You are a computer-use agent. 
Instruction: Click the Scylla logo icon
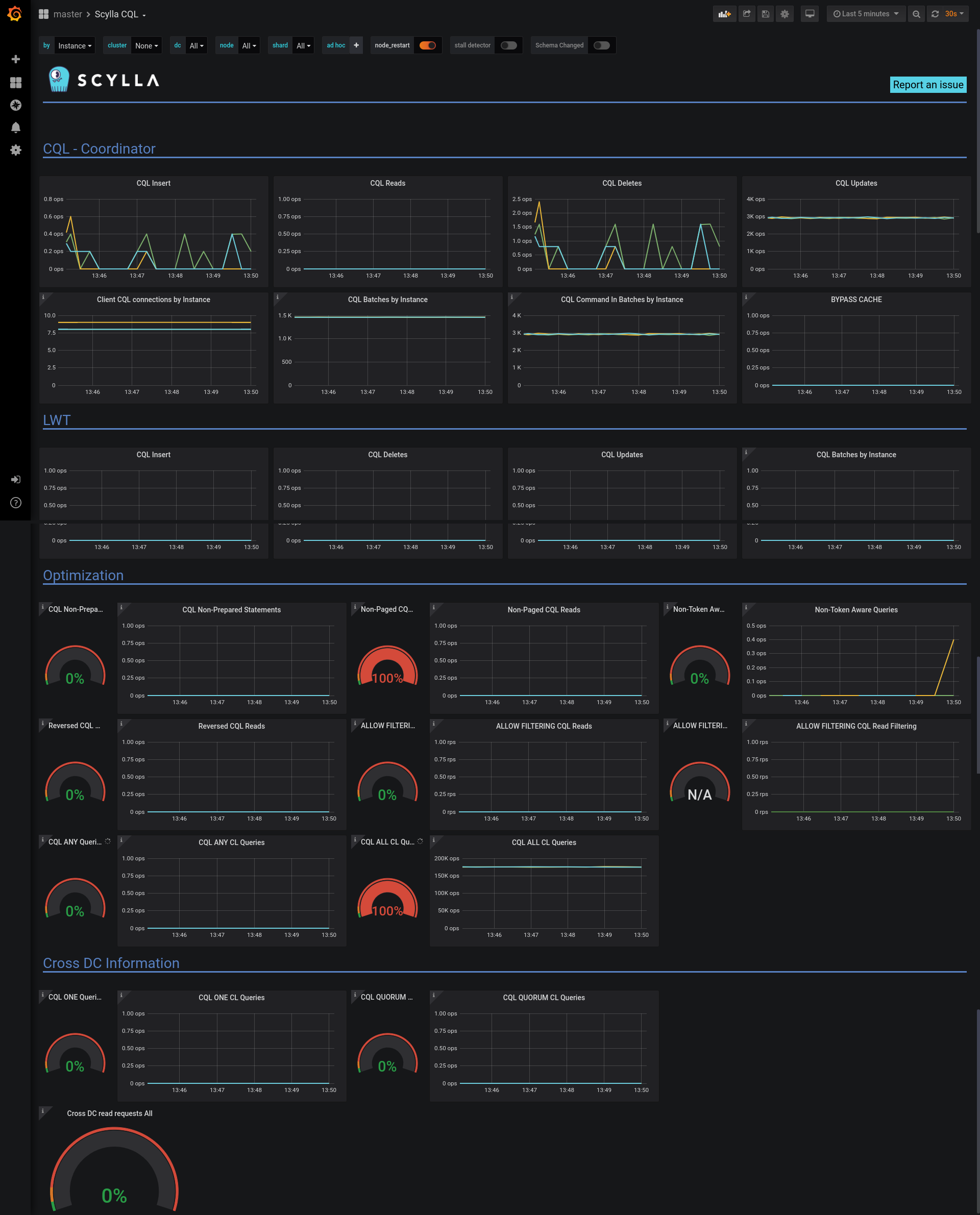(60, 79)
